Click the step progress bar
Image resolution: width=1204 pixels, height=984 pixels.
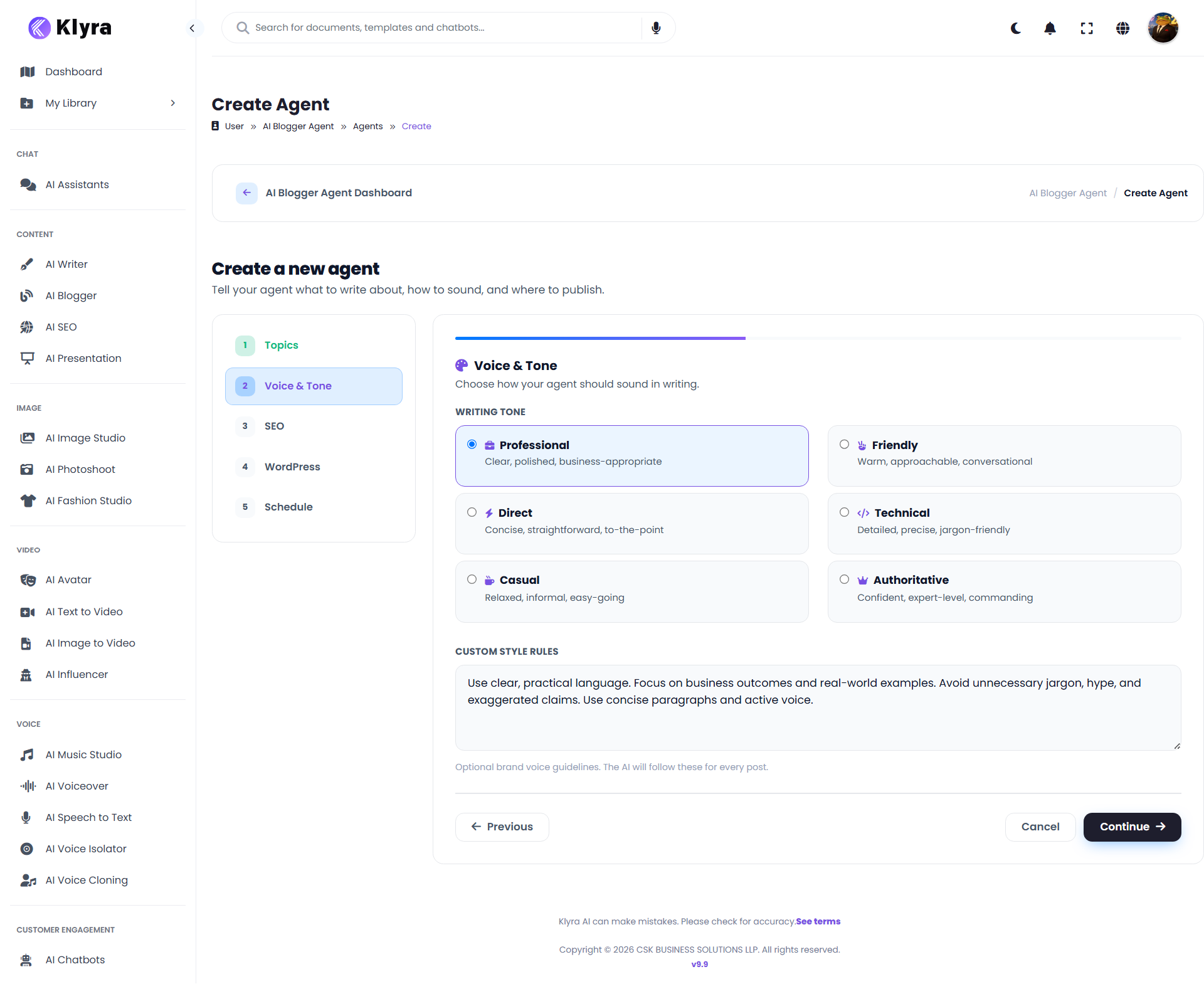click(x=818, y=338)
